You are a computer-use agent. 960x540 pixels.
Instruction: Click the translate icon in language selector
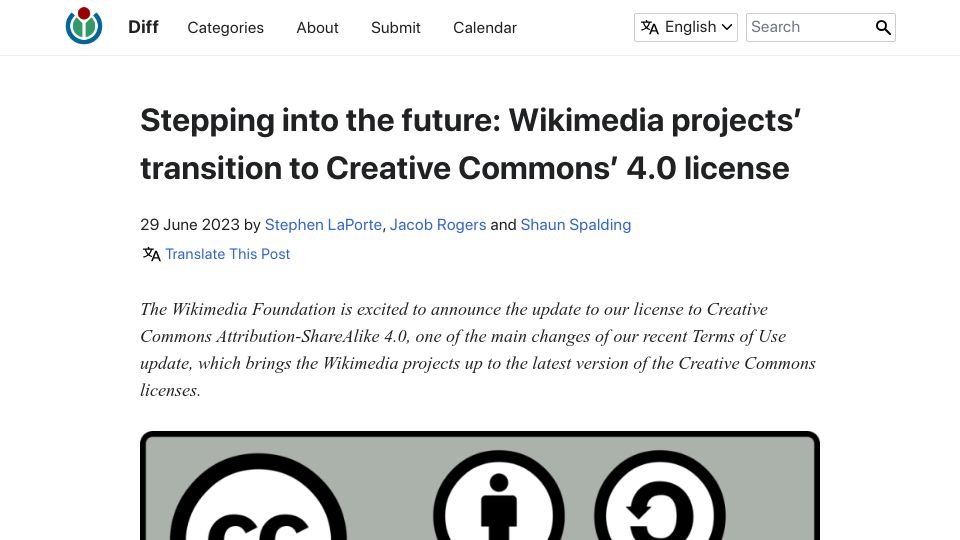pyautogui.click(x=650, y=28)
